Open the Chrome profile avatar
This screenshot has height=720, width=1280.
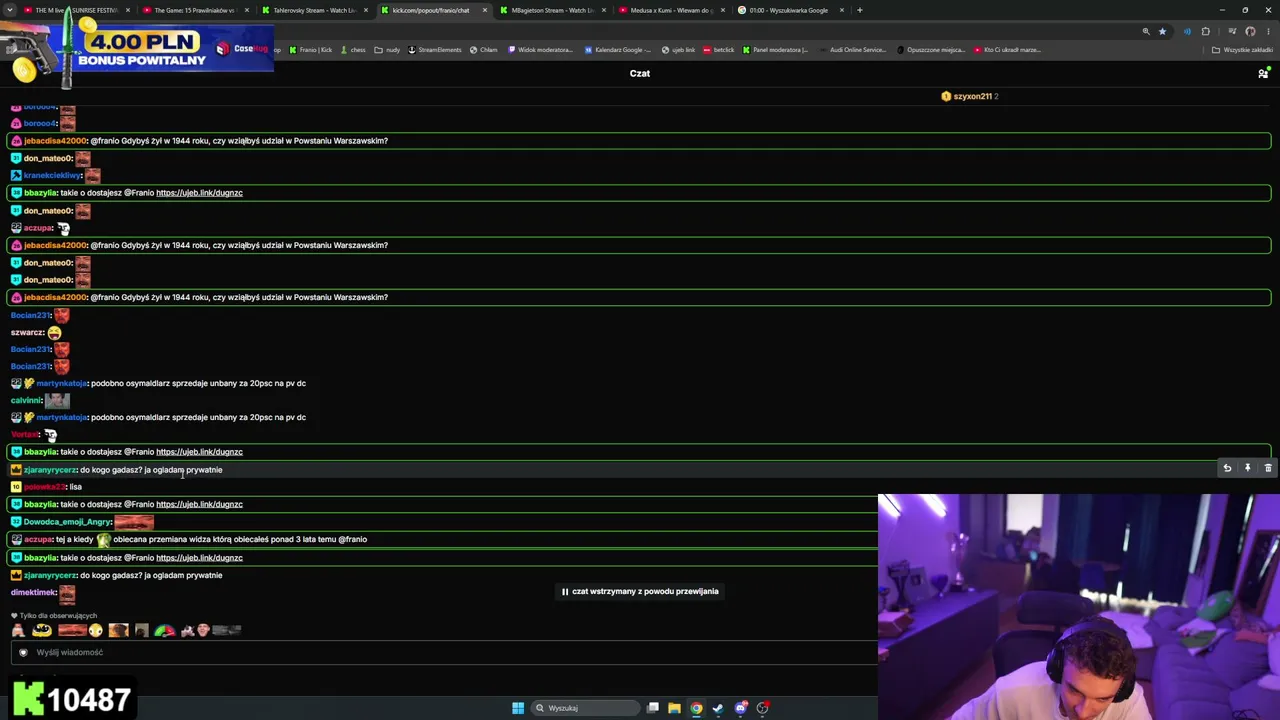click(x=1250, y=31)
